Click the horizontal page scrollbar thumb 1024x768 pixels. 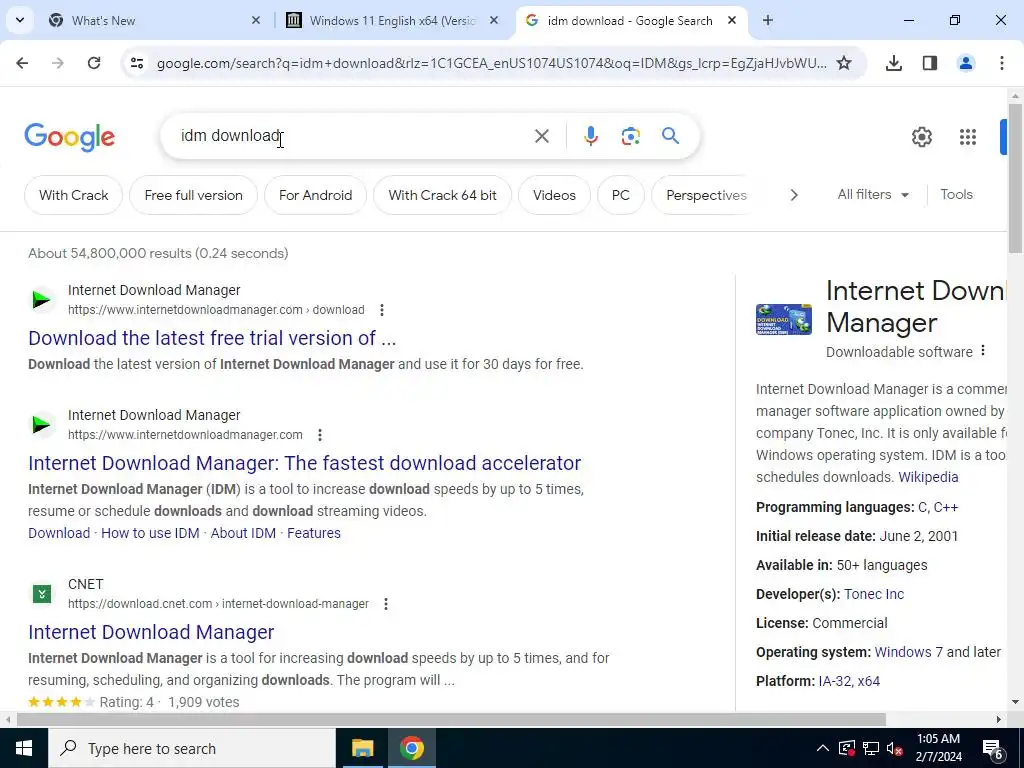pyautogui.click(x=451, y=720)
